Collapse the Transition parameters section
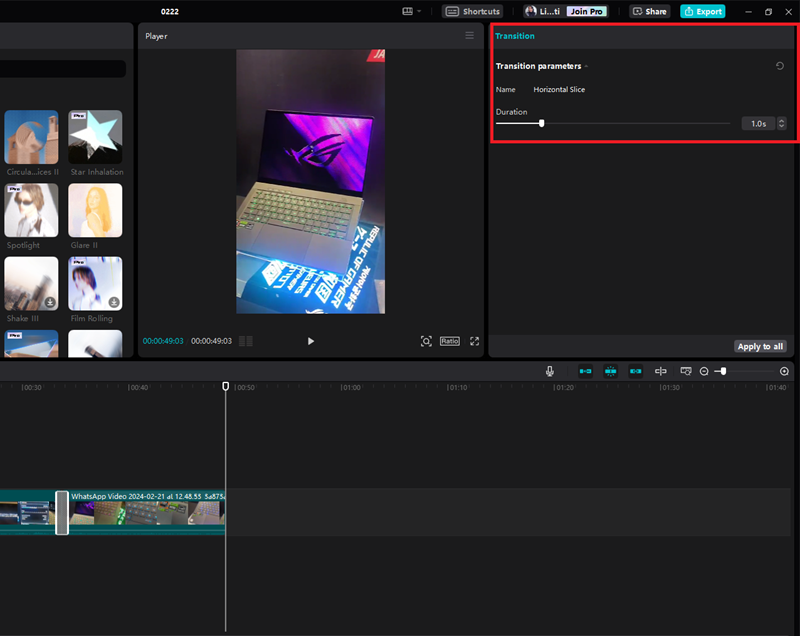This screenshot has height=636, width=800. 587,67
